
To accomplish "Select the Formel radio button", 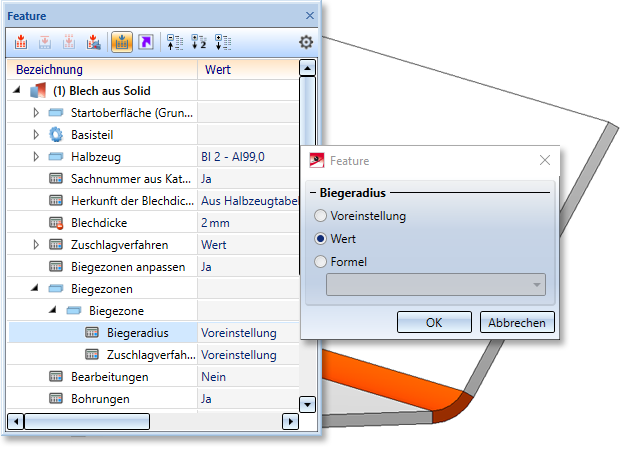I will [x=320, y=261].
